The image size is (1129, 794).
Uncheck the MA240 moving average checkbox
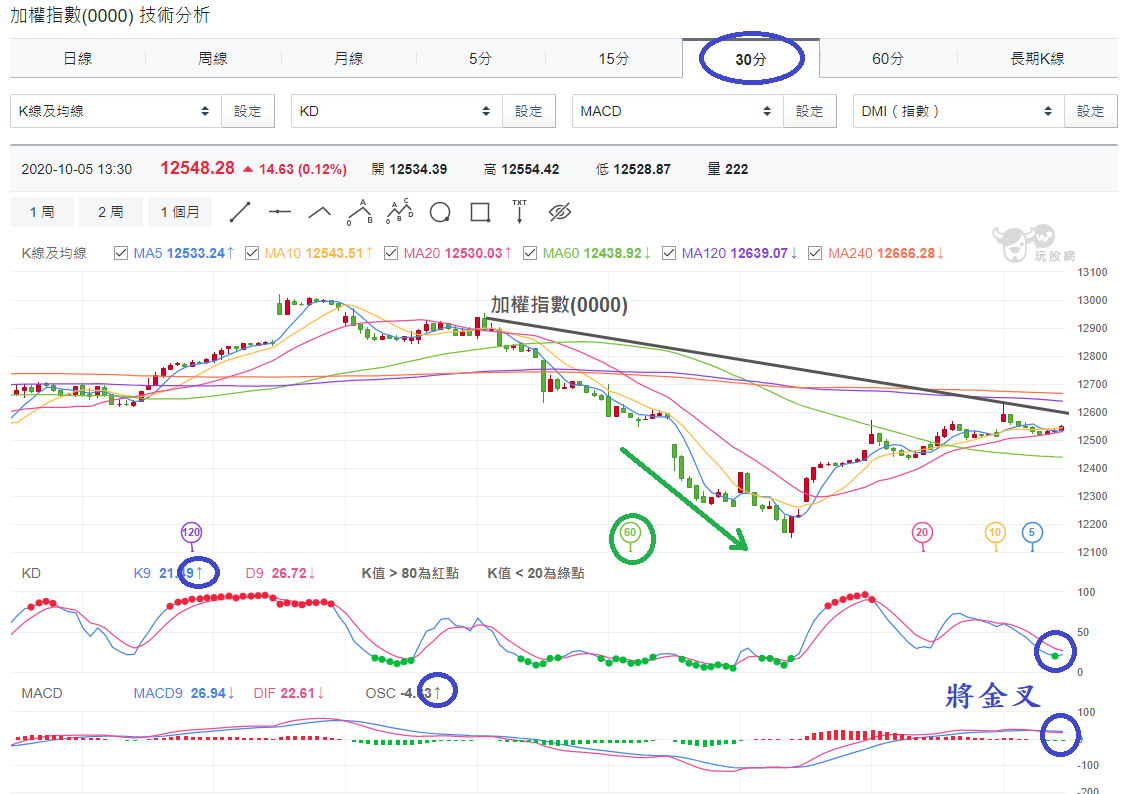(x=815, y=253)
